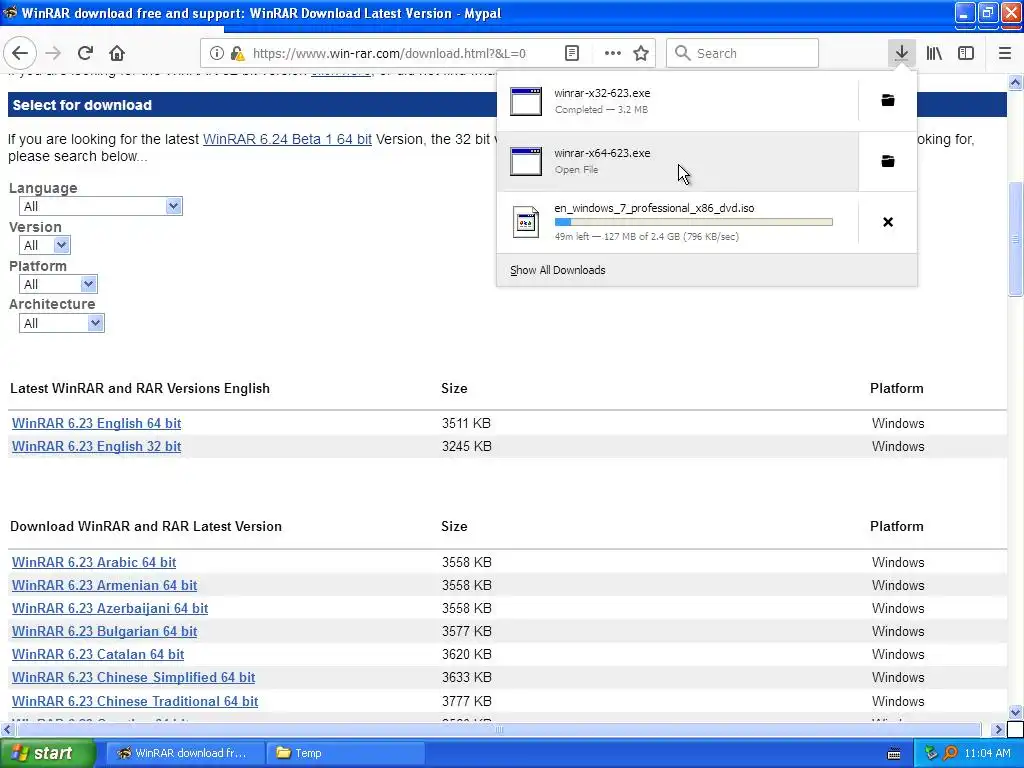Click the 11:04 AM clock
The height and width of the screenshot is (768, 1024).
987,753
